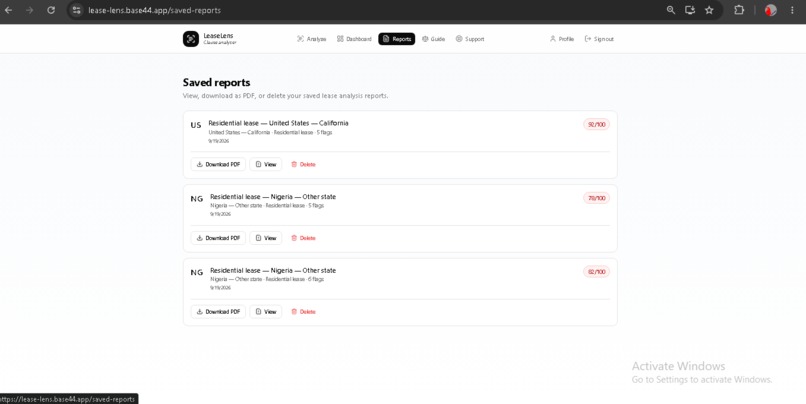The height and width of the screenshot is (404, 806).
Task: Open the browser profile avatar
Action: coord(770,10)
